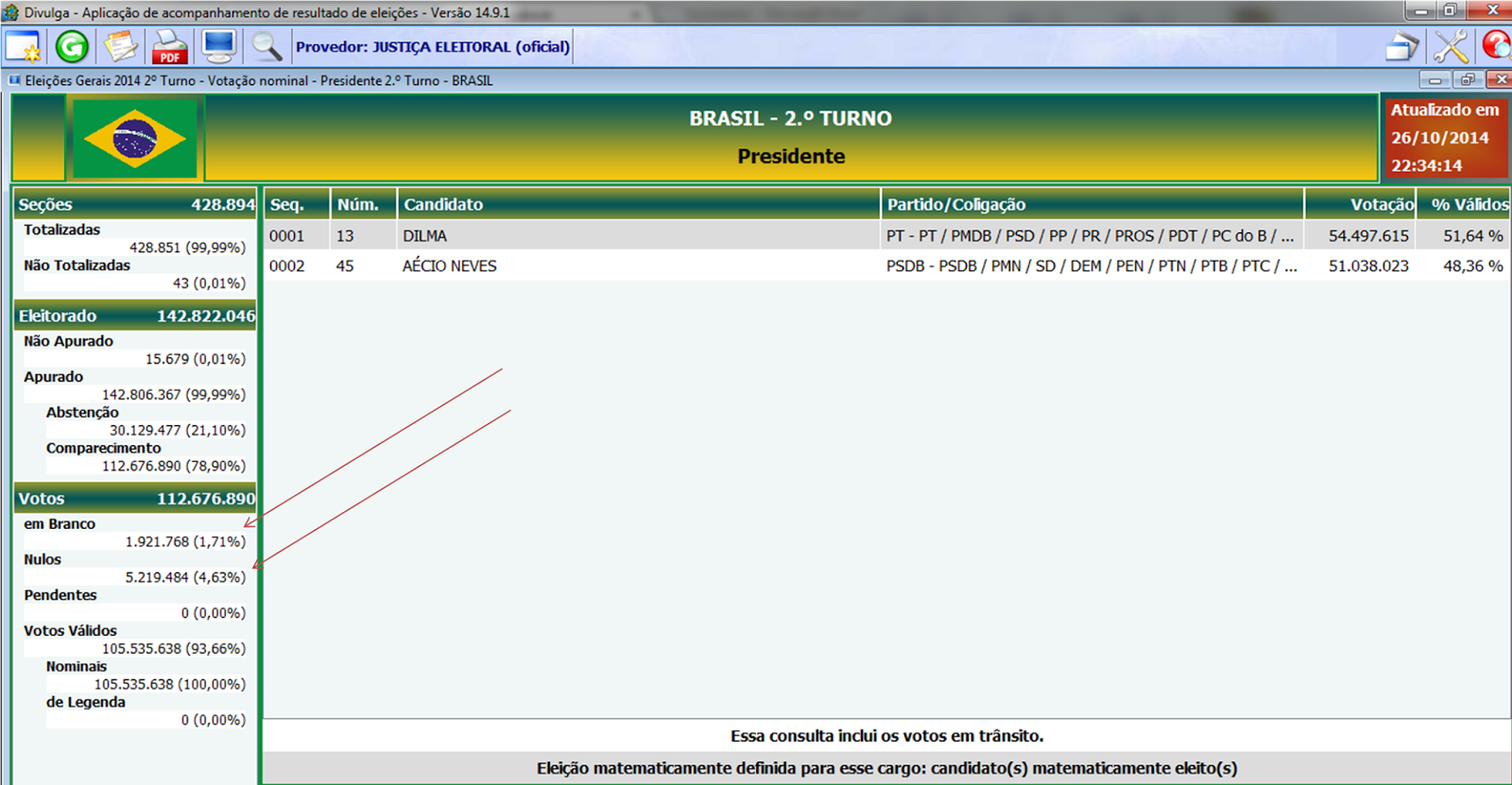Restore down the Divulga application window
The image size is (1512, 785).
coord(1451,11)
